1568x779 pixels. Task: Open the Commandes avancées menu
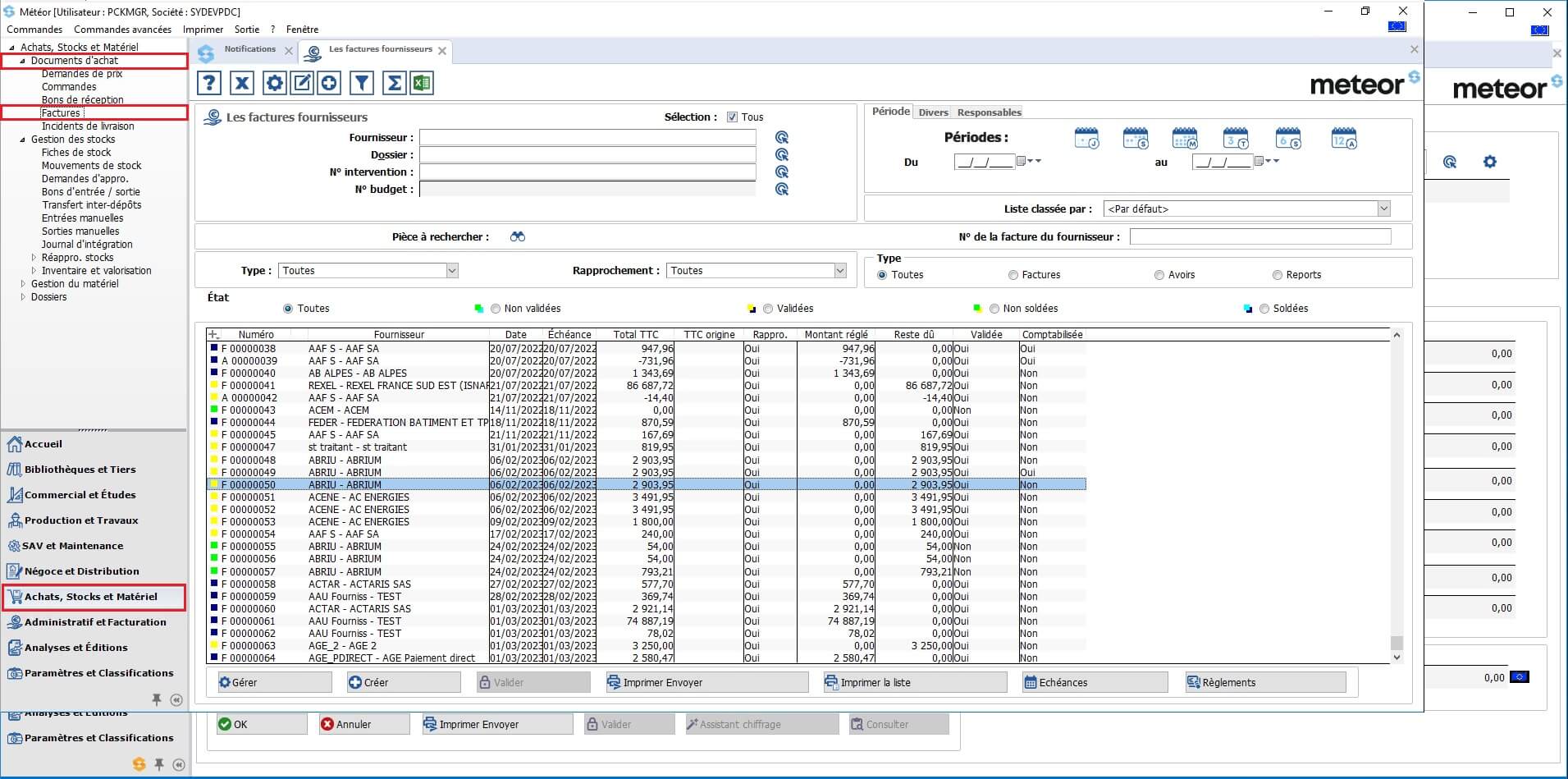[x=123, y=30]
